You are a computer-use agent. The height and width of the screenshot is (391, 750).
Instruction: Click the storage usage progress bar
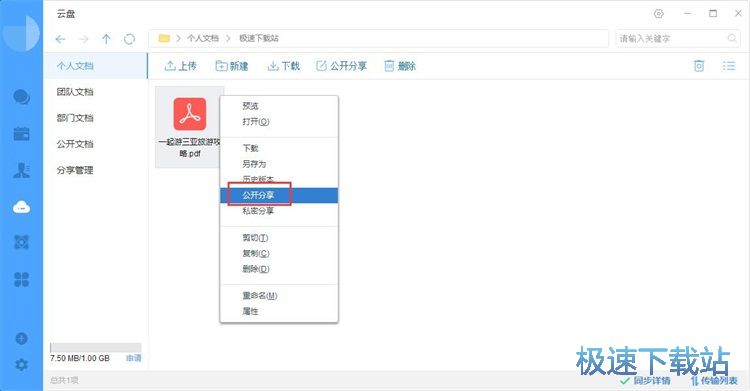tap(96, 347)
